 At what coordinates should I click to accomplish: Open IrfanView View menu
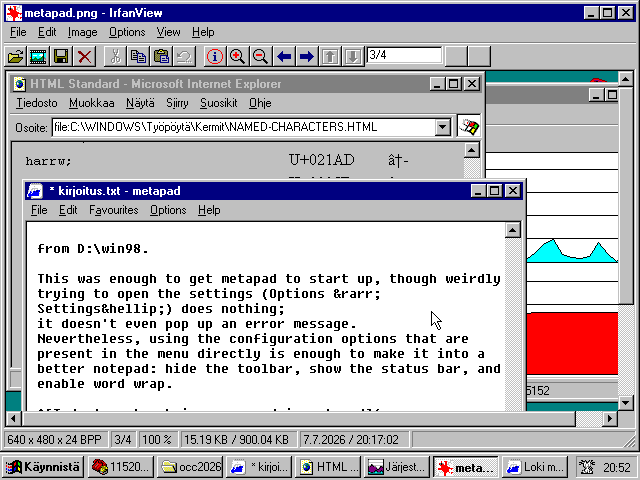168,32
